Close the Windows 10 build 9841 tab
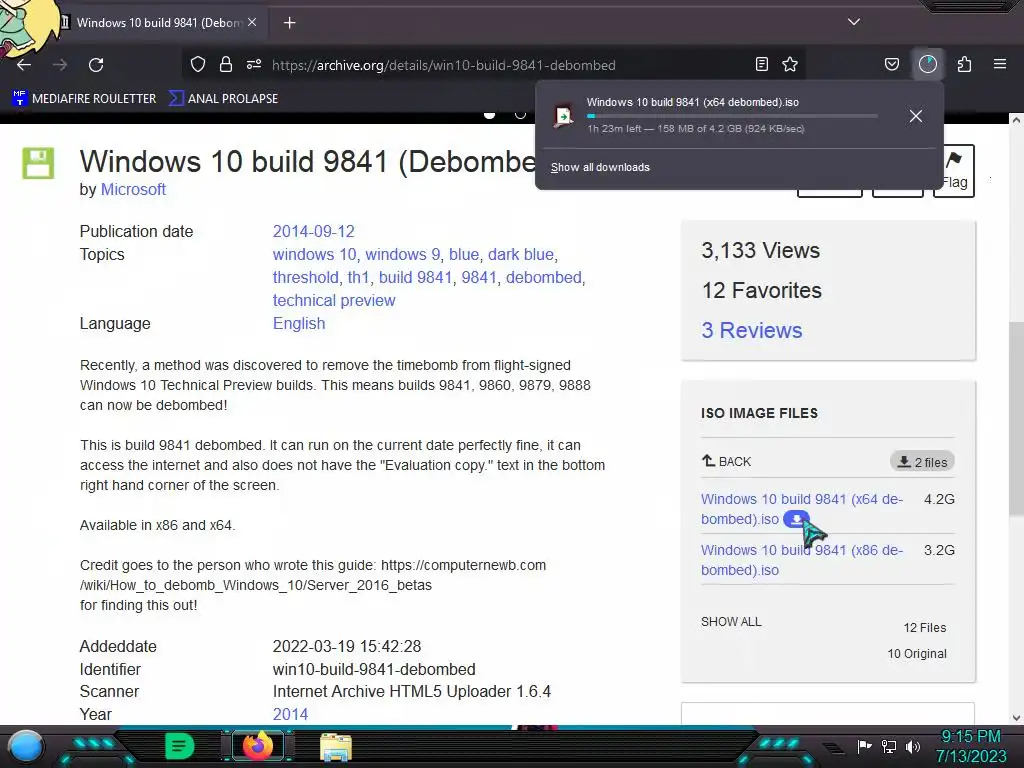Screen dimensions: 1024x768 click(252, 22)
